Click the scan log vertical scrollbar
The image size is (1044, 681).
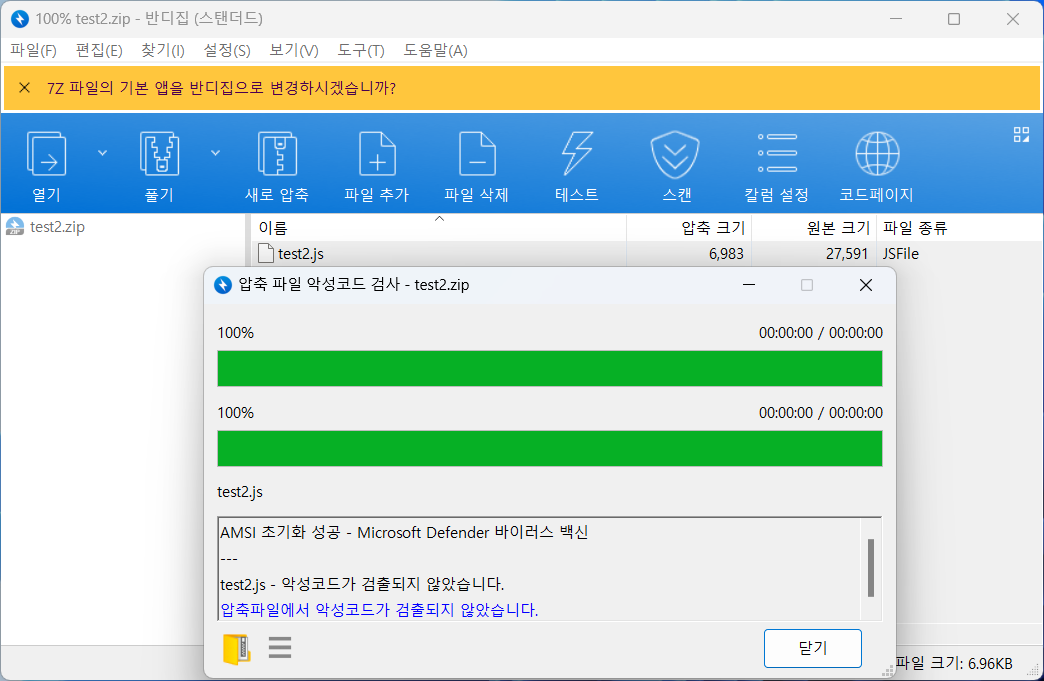click(870, 567)
